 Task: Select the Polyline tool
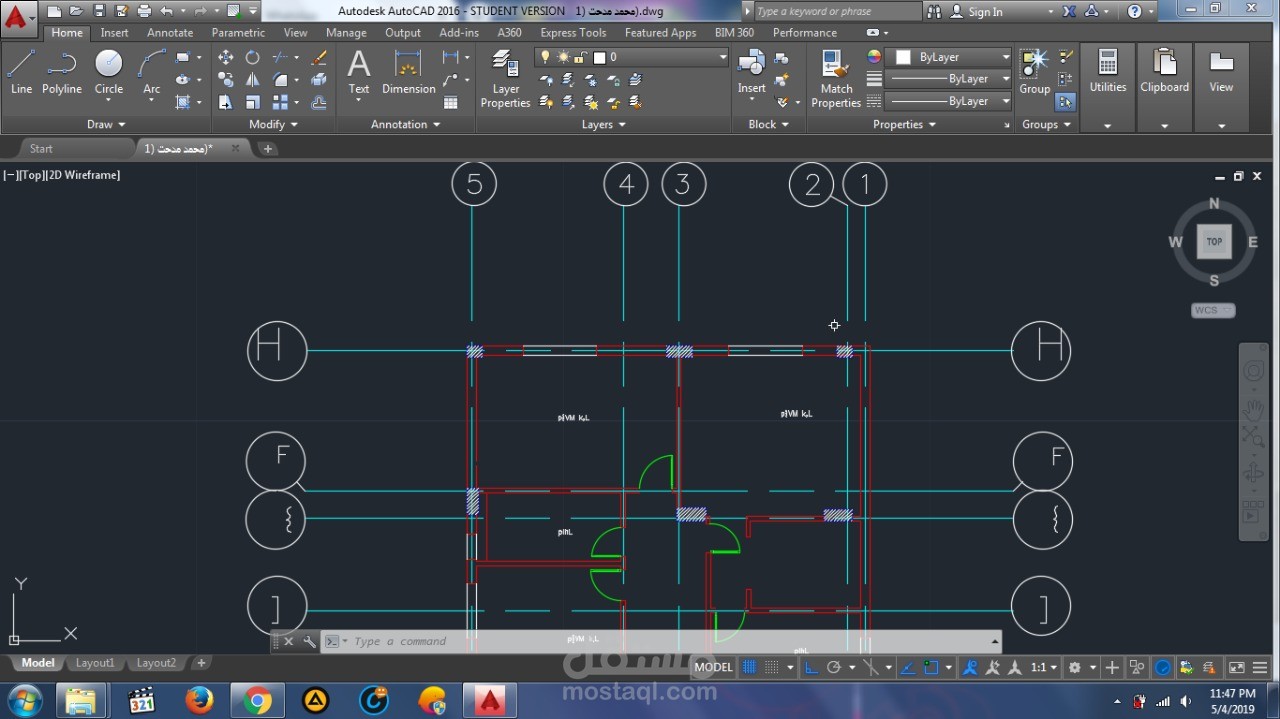pos(61,71)
